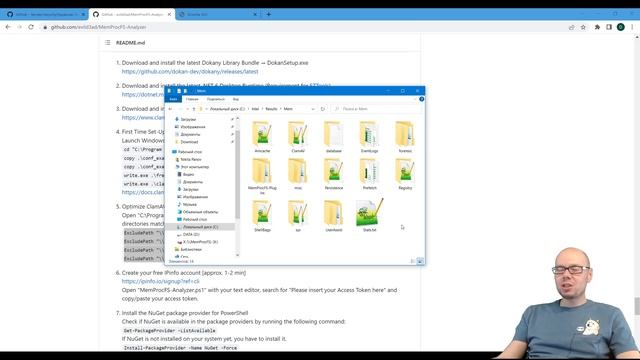The width and height of the screenshot is (640, 360).
Task: Open a new browser tab
Action: pos(269,14)
